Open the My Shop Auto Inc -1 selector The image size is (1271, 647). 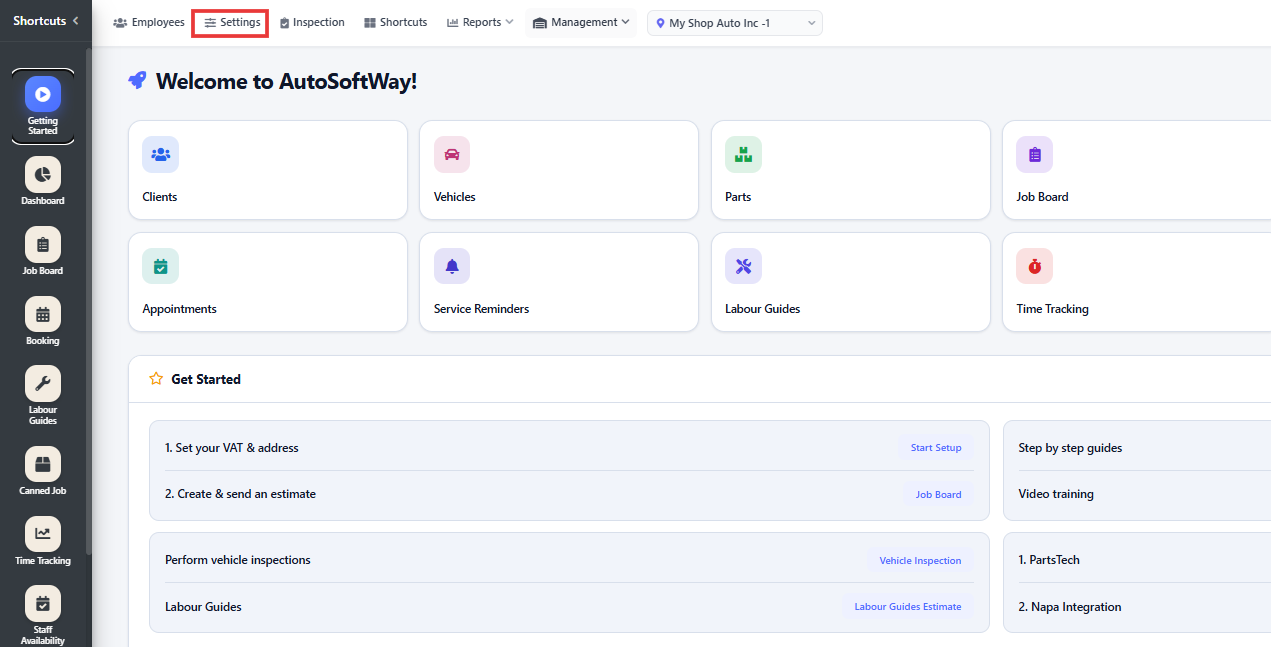click(x=735, y=23)
